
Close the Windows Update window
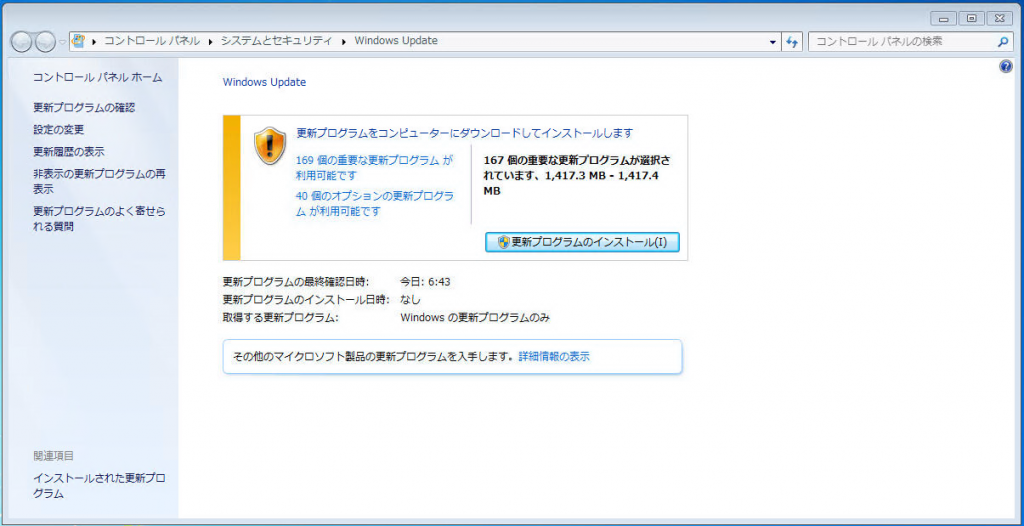[1000, 18]
